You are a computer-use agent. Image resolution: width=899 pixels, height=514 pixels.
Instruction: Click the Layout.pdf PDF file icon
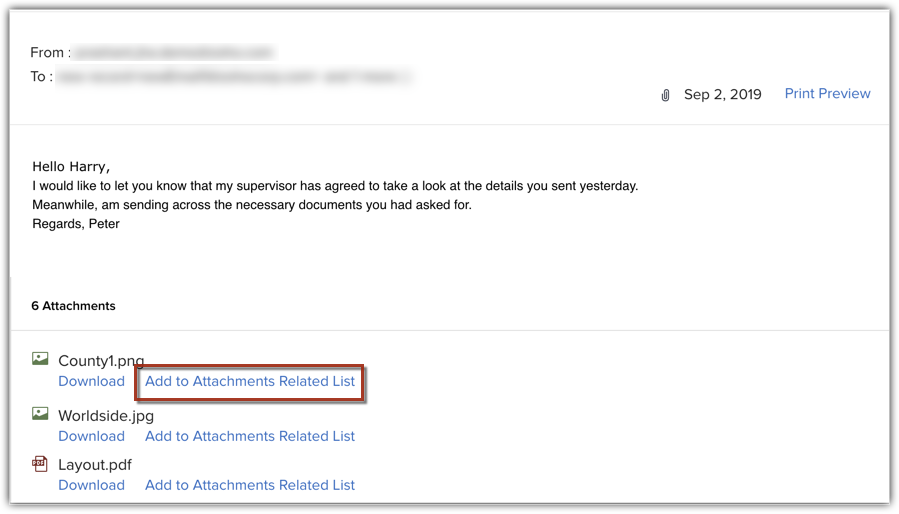pos(40,464)
